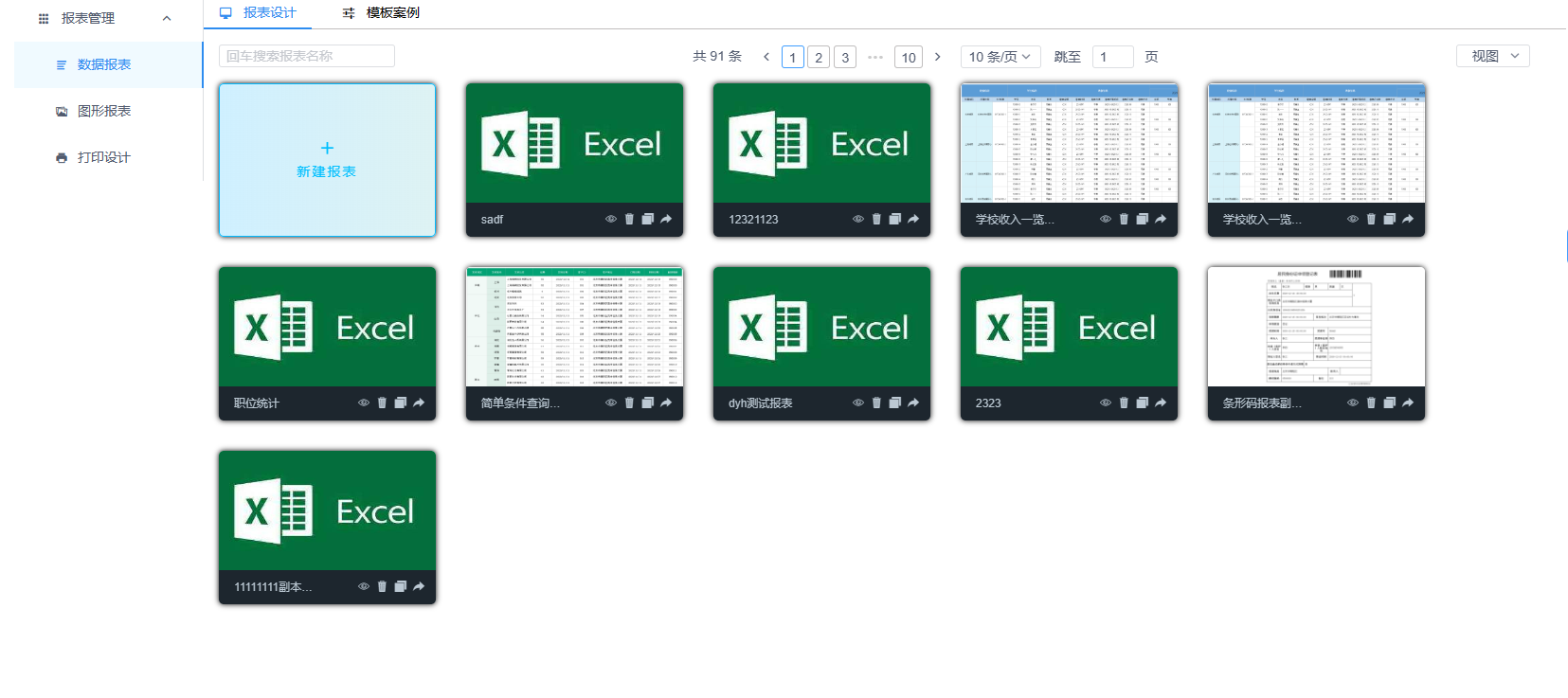This screenshot has height=698, width=1568.
Task: Share the 2323 report
Action: pyautogui.click(x=1161, y=403)
